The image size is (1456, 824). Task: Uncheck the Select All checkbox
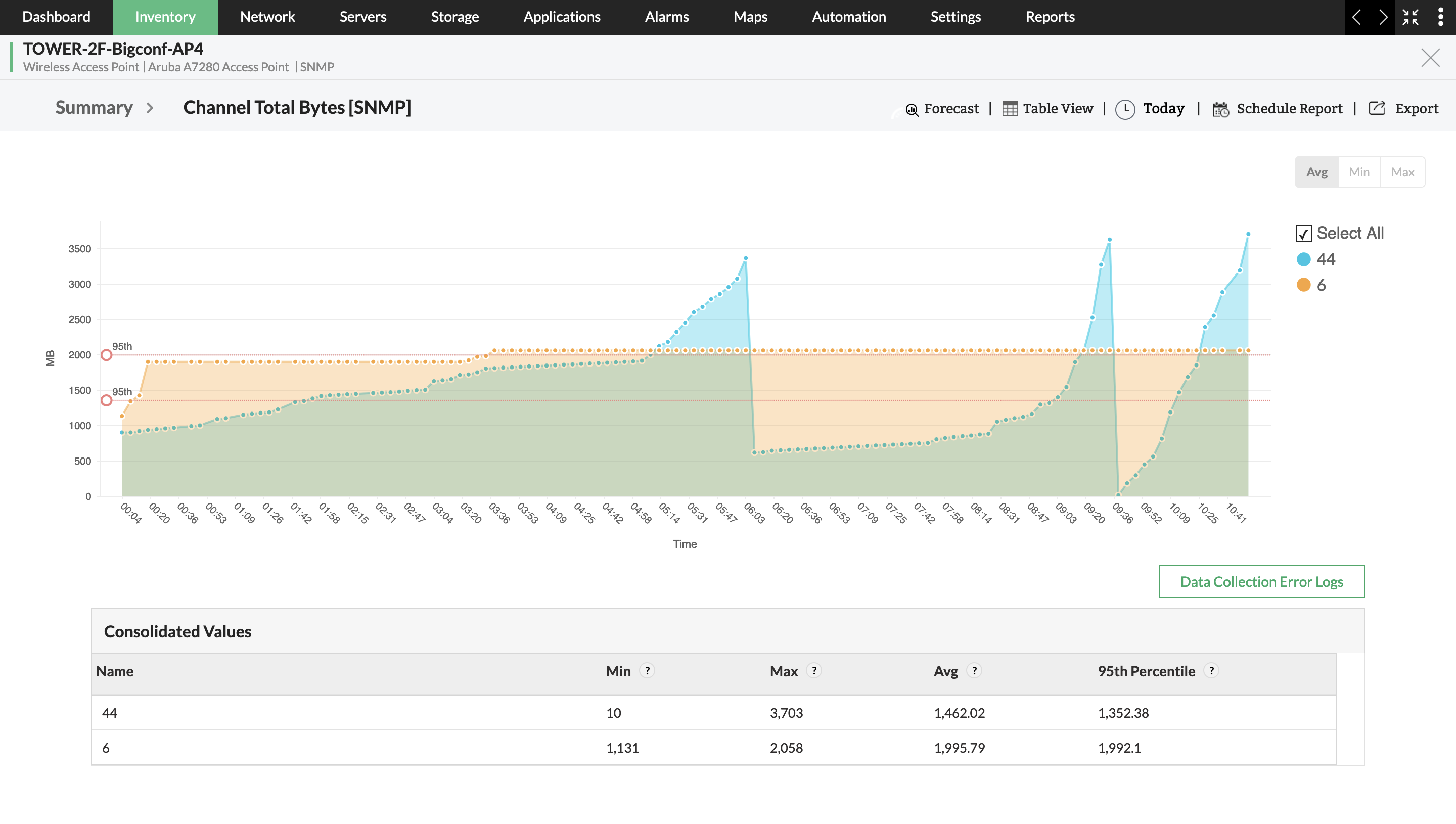click(x=1303, y=233)
